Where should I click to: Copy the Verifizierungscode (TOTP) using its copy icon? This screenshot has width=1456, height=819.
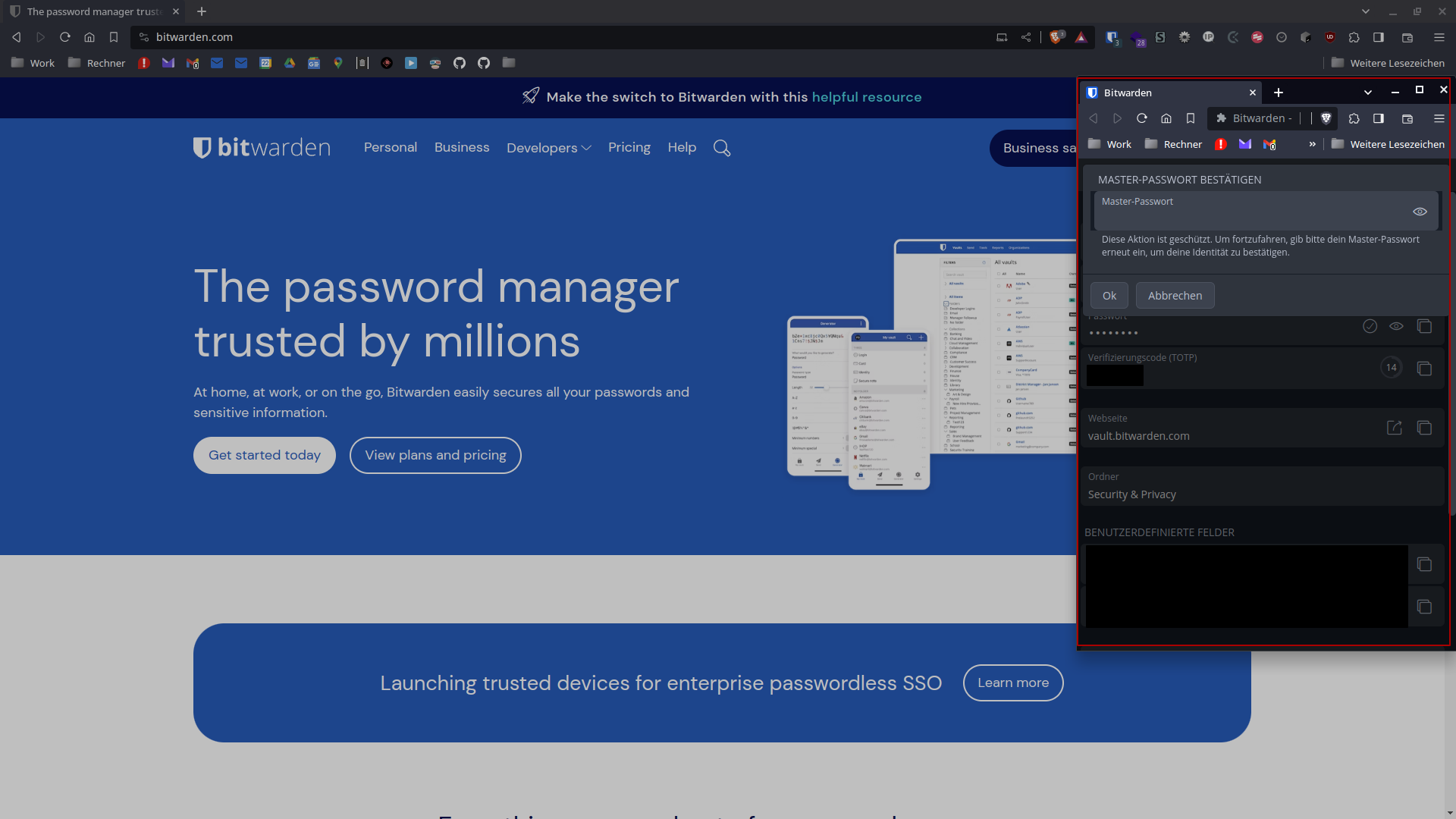pyautogui.click(x=1425, y=368)
